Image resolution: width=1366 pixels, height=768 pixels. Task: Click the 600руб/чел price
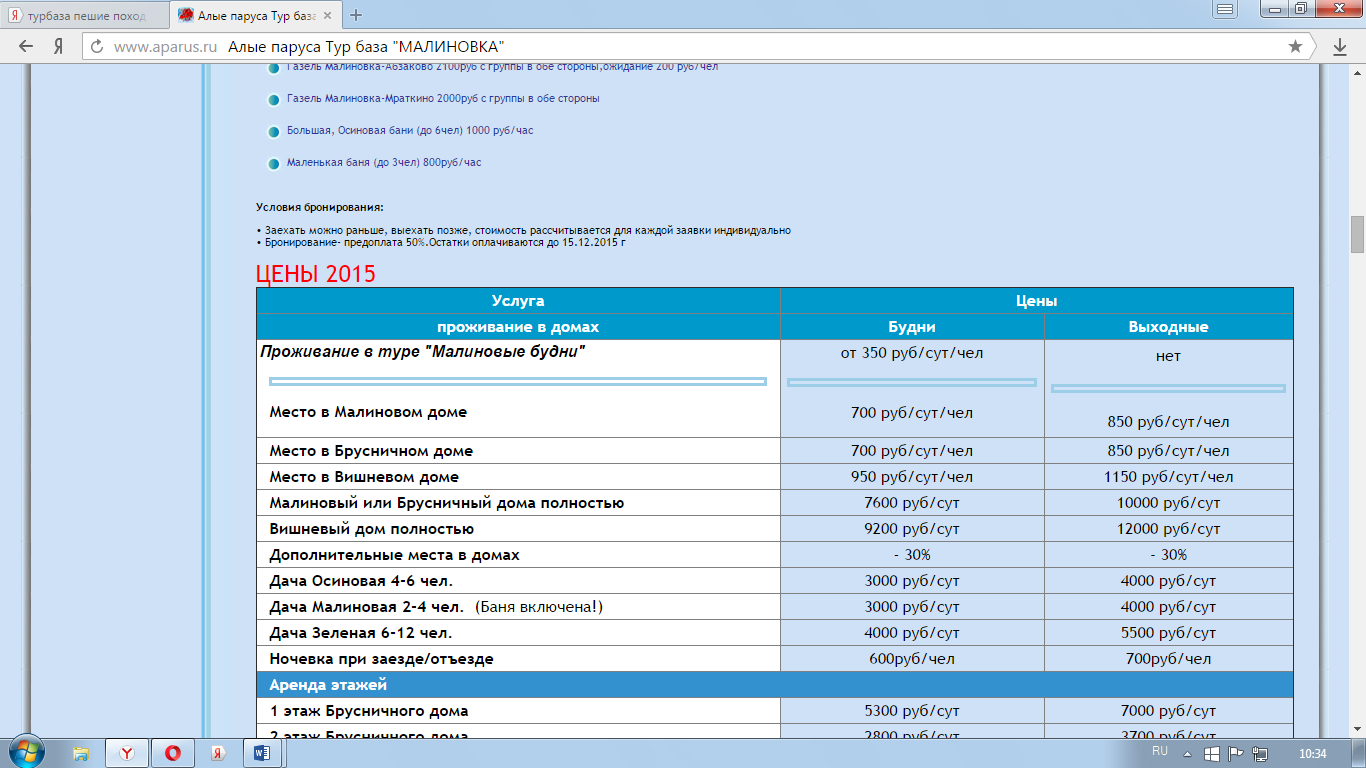click(912, 659)
